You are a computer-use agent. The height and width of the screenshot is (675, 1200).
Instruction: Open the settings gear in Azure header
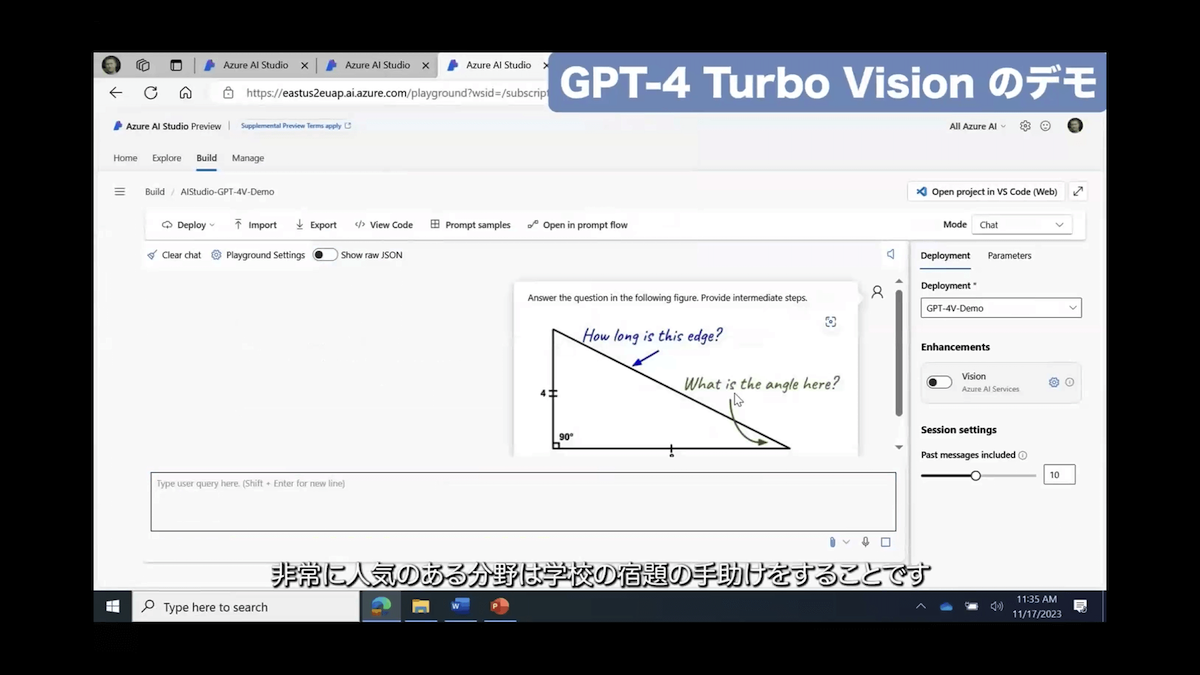pyautogui.click(x=1025, y=126)
